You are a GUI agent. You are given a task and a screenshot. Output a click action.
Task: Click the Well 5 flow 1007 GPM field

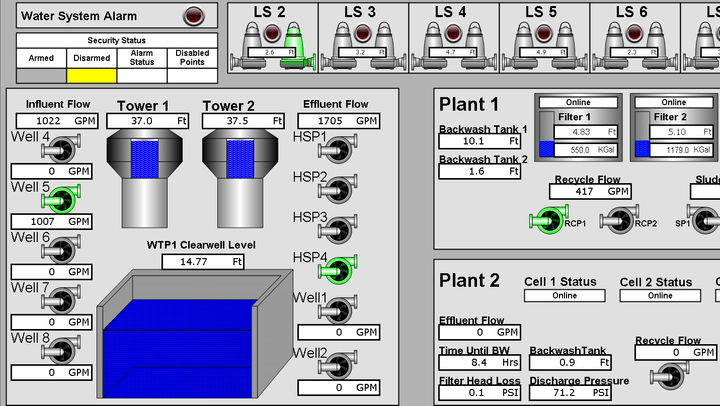click(51, 221)
